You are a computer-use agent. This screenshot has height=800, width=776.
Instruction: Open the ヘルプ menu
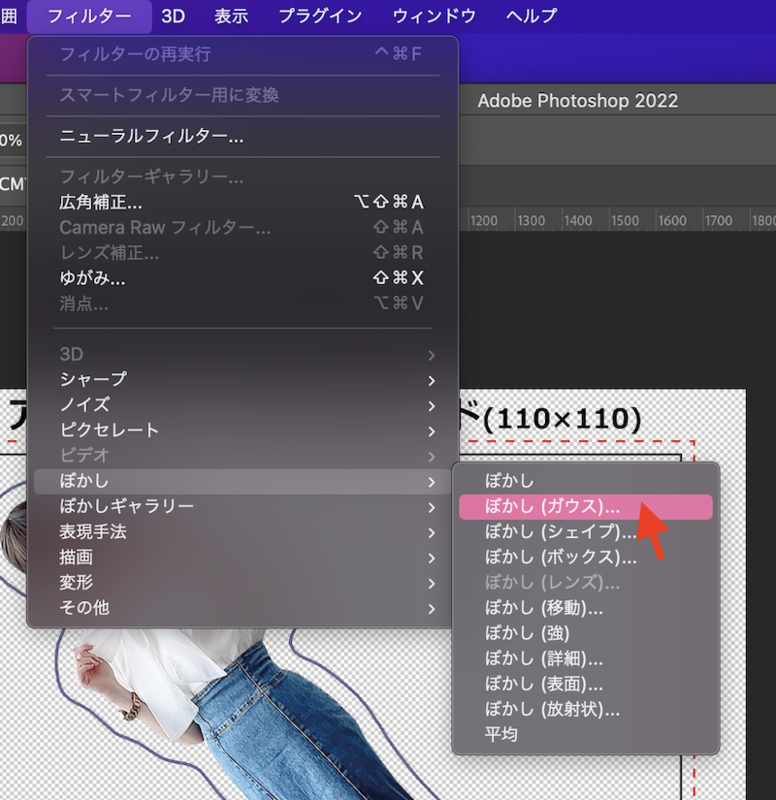[532, 16]
